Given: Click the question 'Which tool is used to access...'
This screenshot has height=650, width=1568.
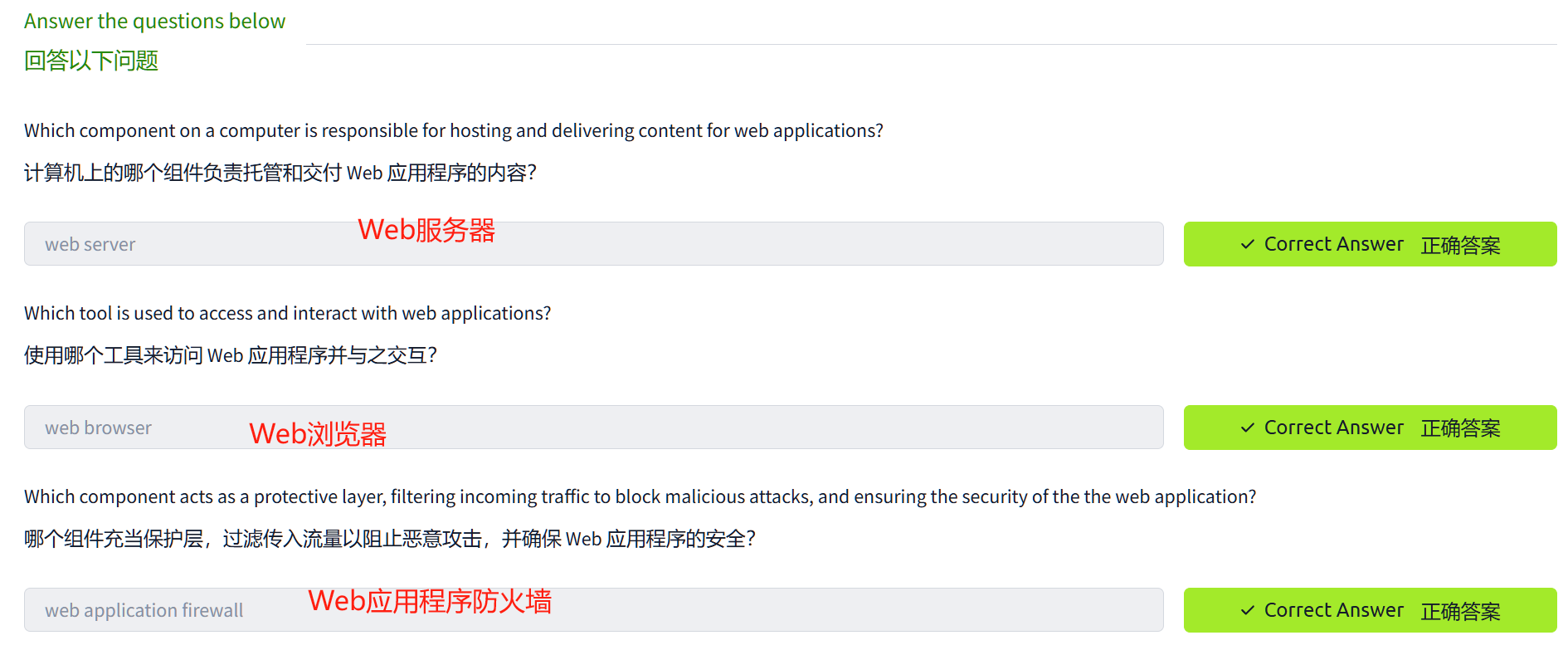Looking at the screenshot, I should point(287,314).
